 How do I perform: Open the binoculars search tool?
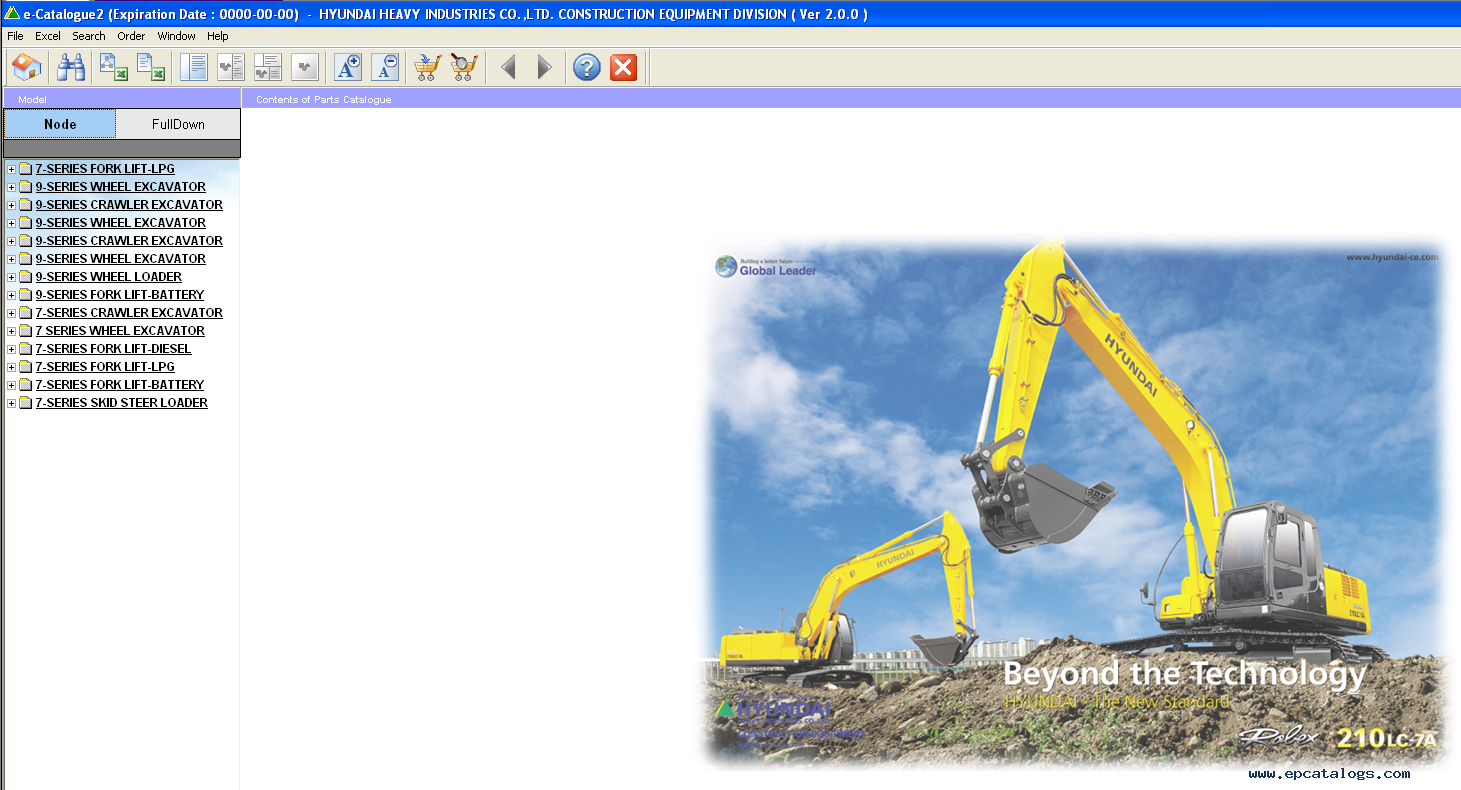click(x=71, y=68)
